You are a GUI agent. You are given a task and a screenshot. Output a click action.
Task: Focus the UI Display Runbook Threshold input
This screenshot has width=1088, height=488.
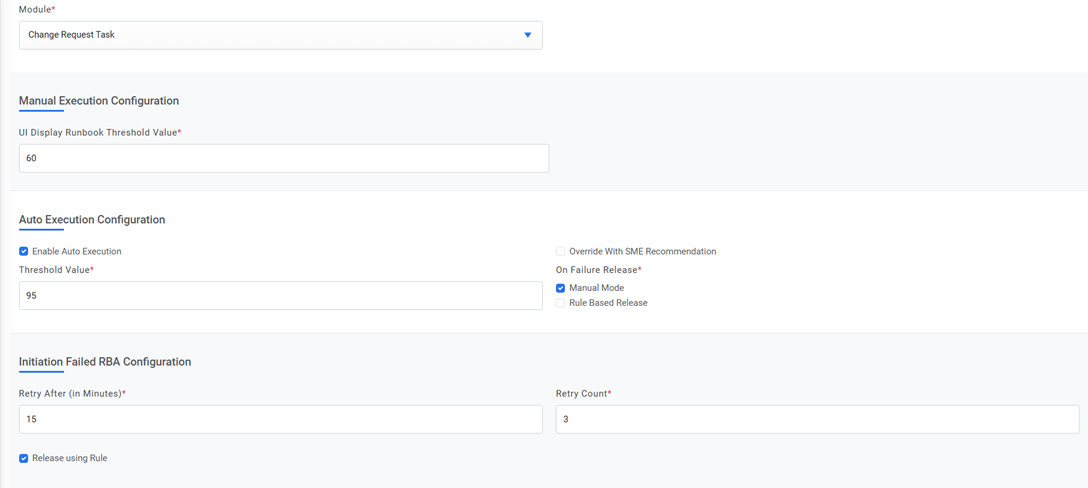click(x=283, y=158)
